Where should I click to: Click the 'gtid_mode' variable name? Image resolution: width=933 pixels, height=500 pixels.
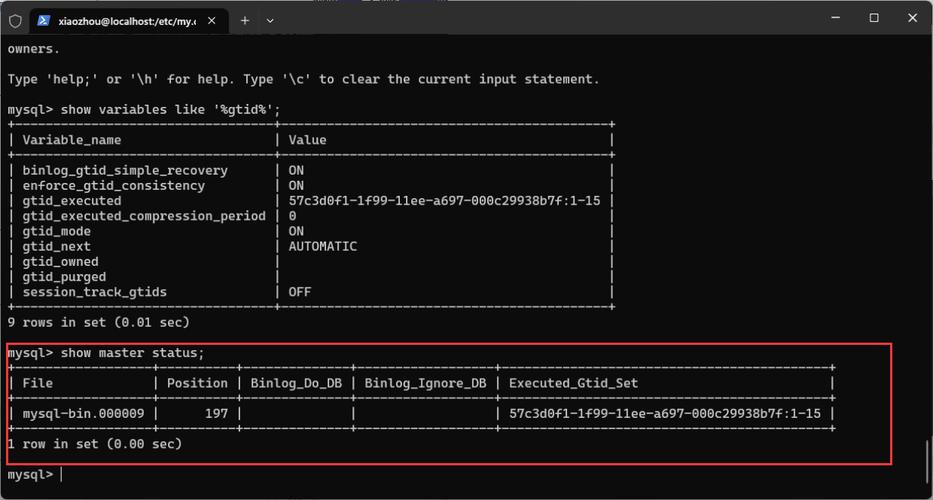coord(57,231)
